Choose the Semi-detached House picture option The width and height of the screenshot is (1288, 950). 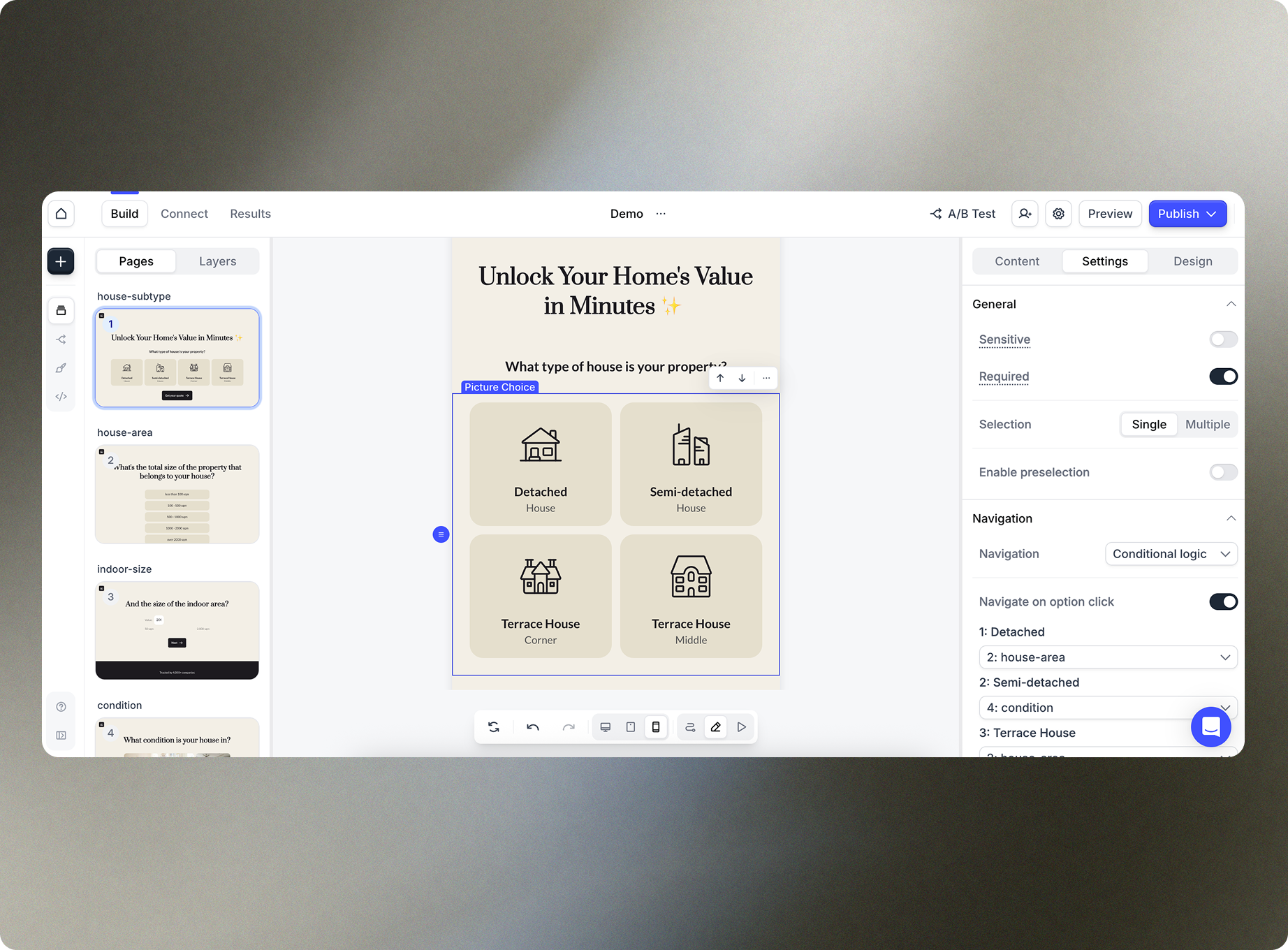coord(691,464)
